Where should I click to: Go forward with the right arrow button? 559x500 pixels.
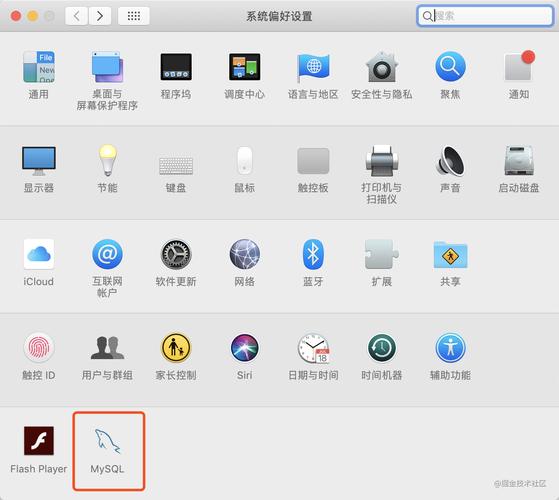click(100, 16)
